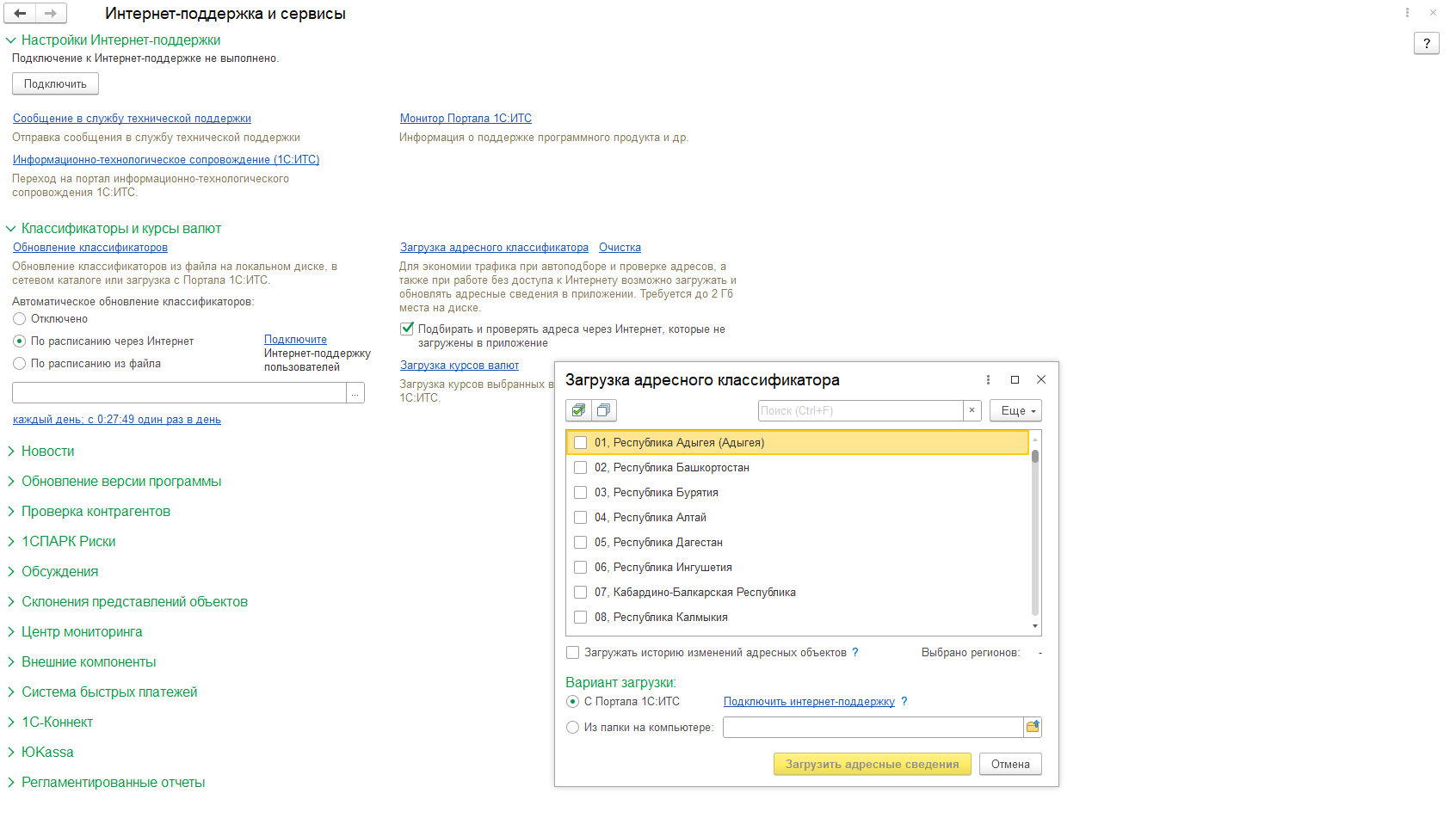Open Обновление классификаторов link
The width and height of the screenshot is (1456, 824).
90,248
